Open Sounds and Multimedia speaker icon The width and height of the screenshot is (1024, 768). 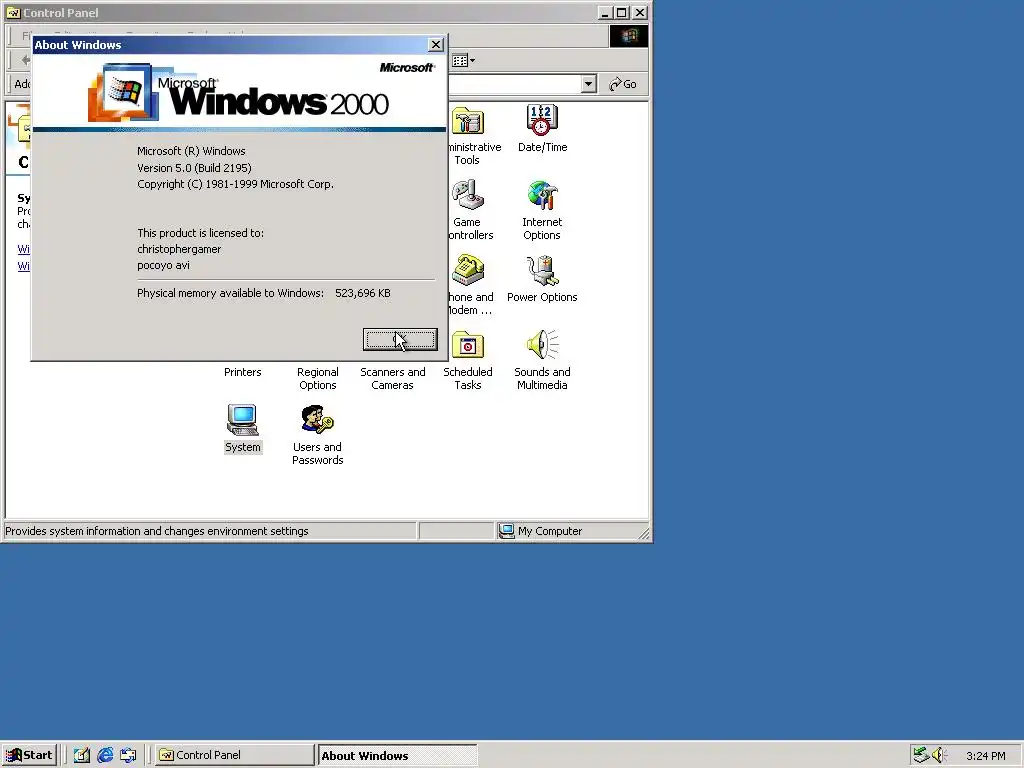(x=542, y=345)
